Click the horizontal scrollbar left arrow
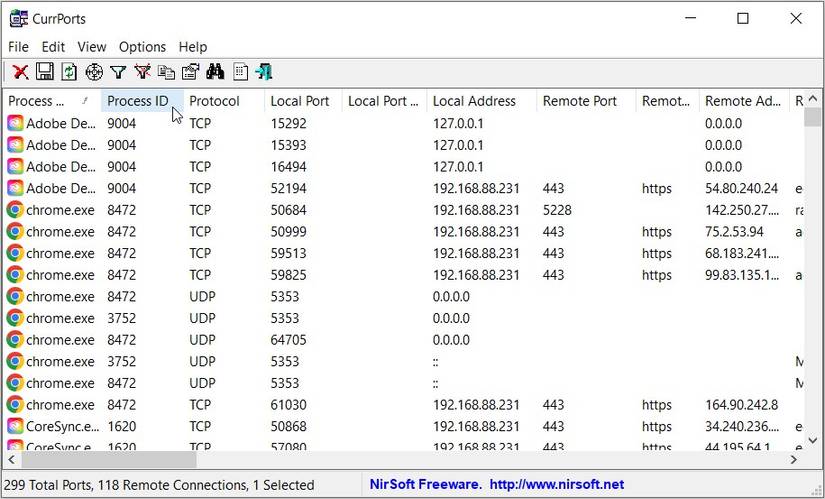Screen dimensions: 825x499 click(x=12, y=460)
